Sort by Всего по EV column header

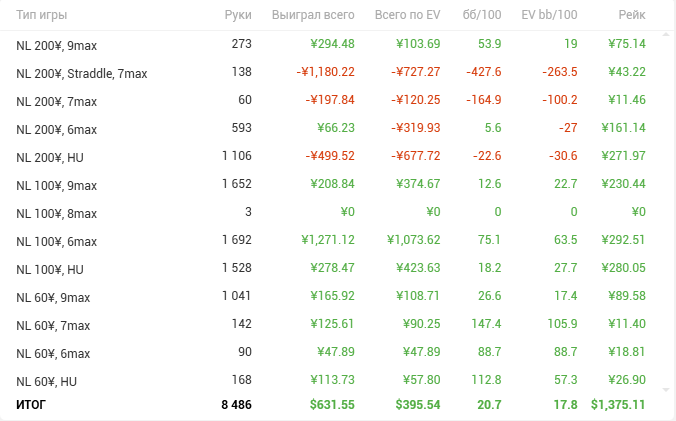(407, 16)
